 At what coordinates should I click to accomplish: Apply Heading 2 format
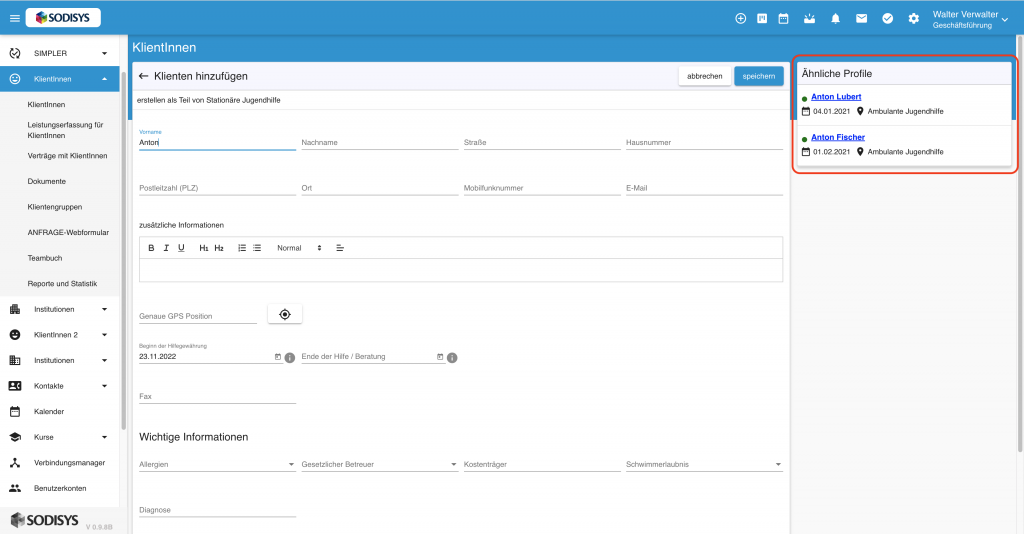coord(219,248)
